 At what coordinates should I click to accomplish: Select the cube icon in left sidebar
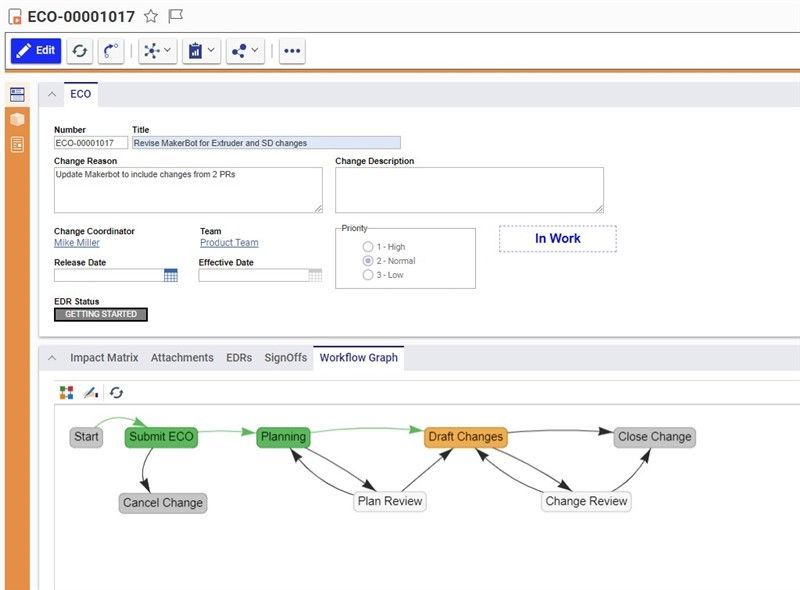[17, 119]
